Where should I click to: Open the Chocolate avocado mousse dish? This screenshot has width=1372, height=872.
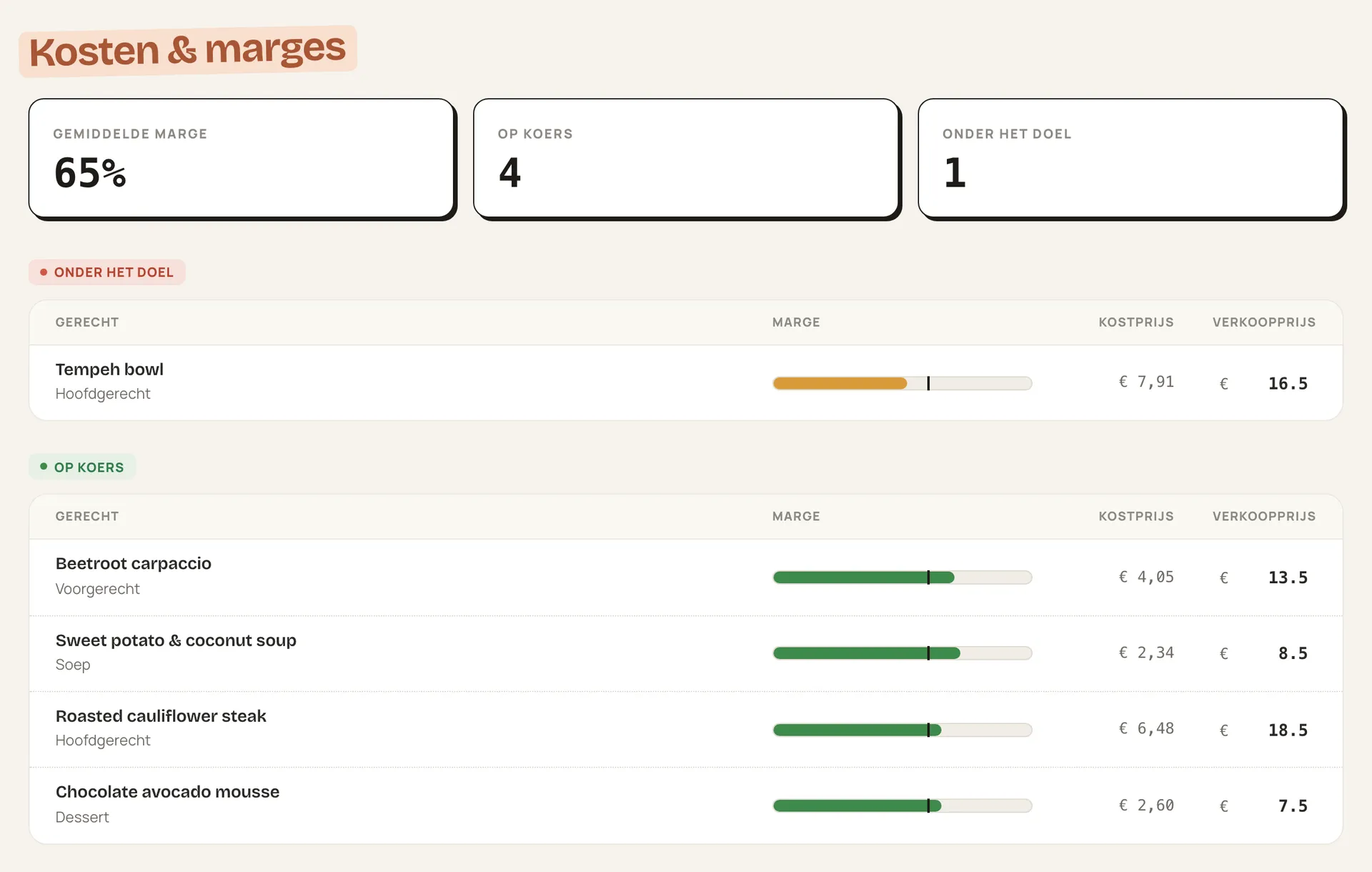point(686,806)
